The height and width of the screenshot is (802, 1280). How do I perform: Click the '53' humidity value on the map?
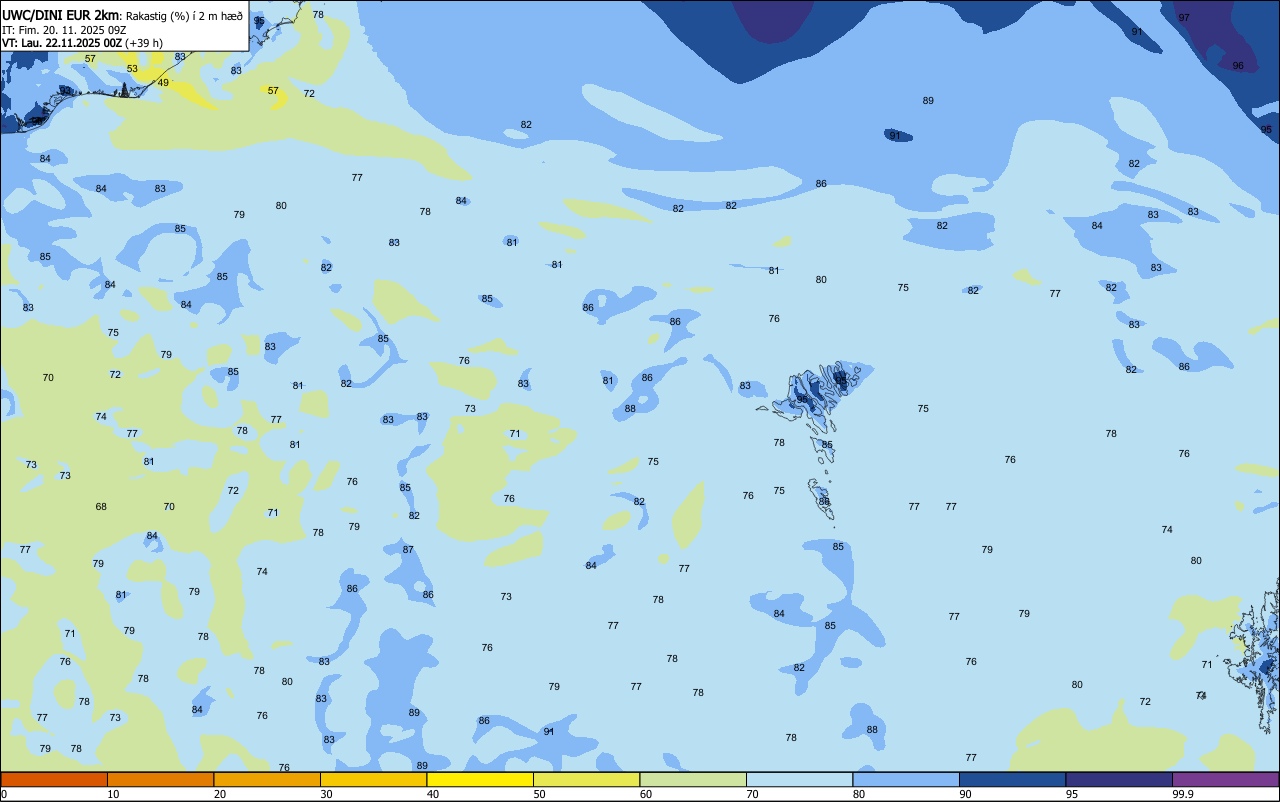coord(132,69)
